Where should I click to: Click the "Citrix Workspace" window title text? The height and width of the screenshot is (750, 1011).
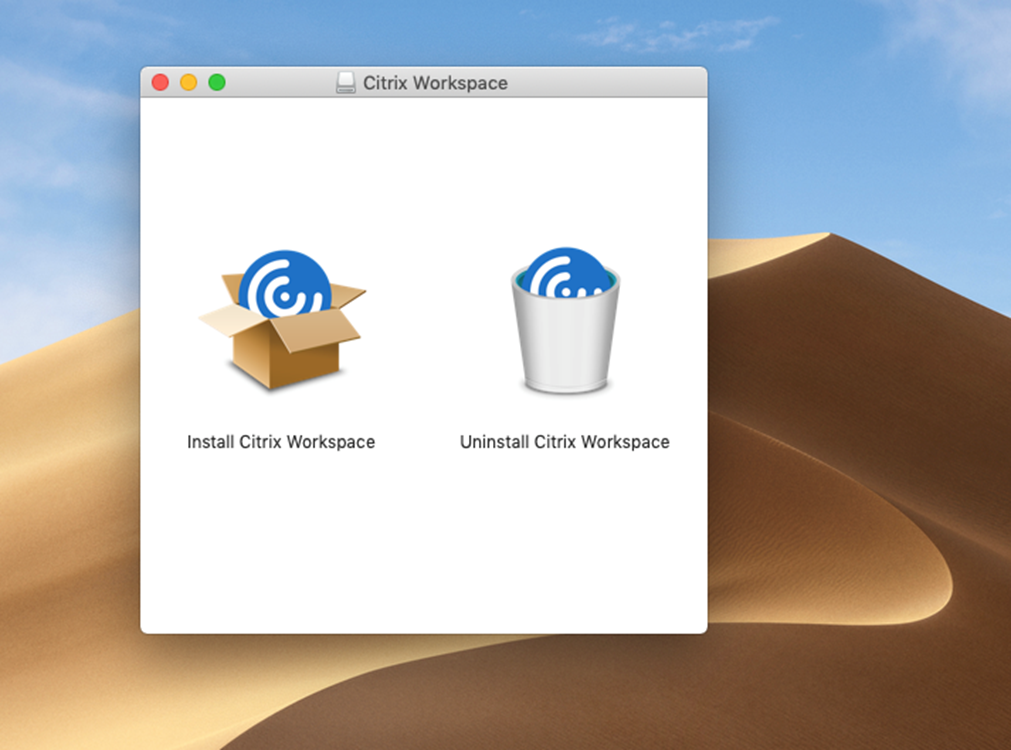pos(435,83)
